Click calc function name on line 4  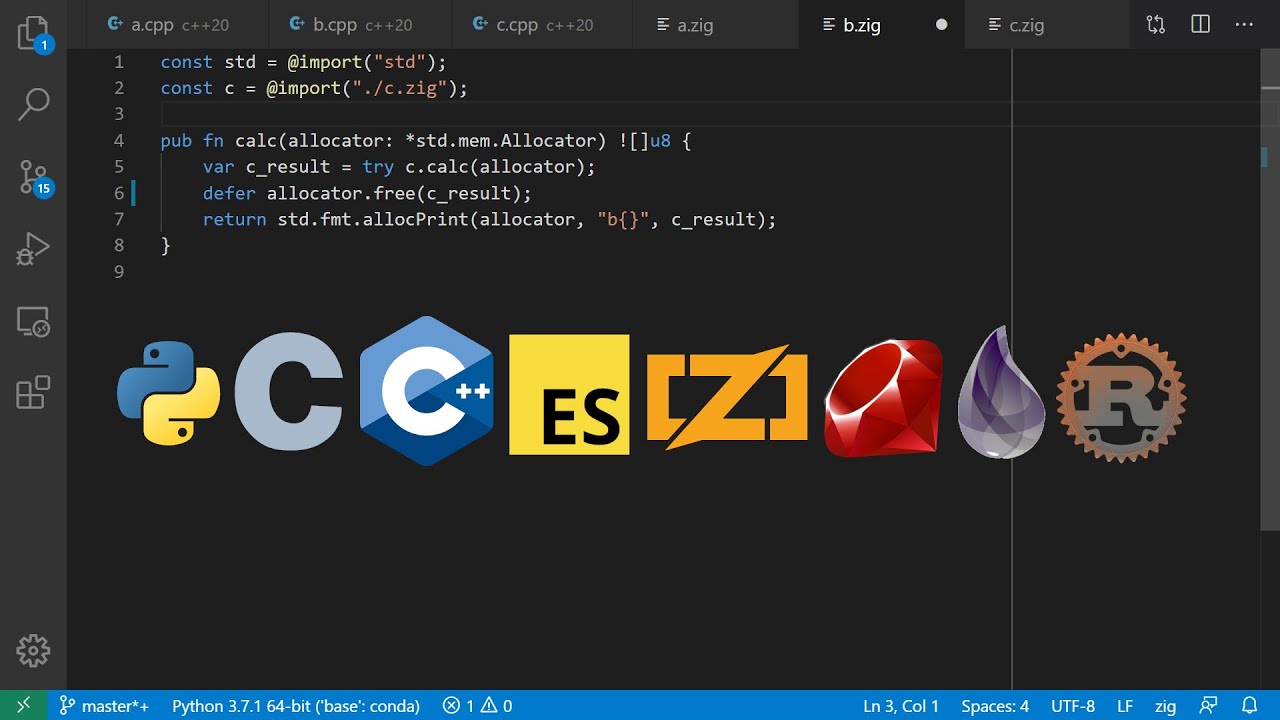coord(256,141)
